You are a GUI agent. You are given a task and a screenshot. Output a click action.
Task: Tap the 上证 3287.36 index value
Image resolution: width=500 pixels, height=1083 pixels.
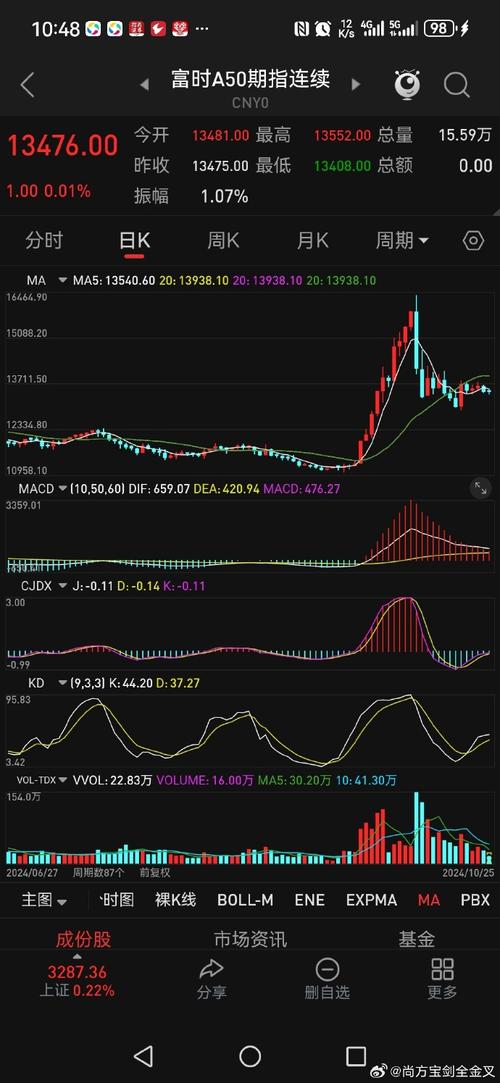pos(77,972)
